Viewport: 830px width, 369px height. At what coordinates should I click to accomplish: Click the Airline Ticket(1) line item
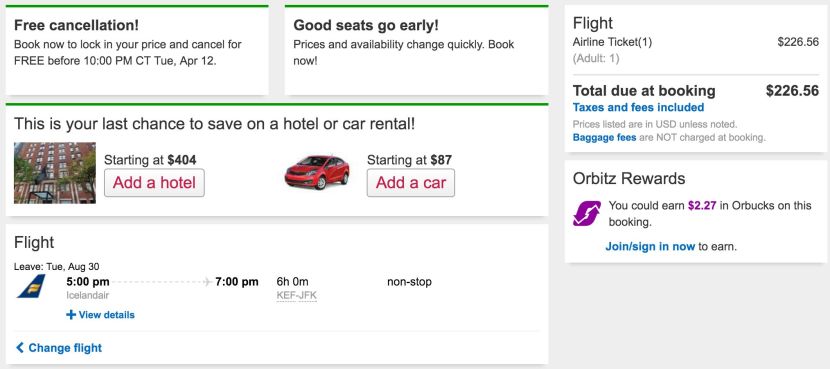pos(612,42)
